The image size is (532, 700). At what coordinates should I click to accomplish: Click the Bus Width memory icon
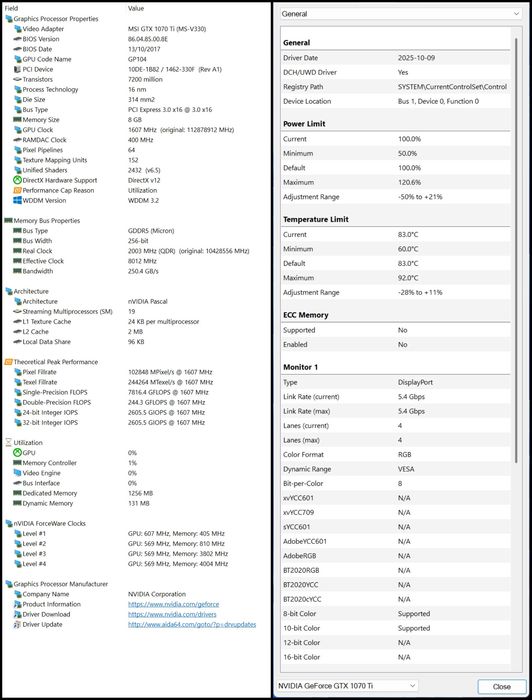17,241
